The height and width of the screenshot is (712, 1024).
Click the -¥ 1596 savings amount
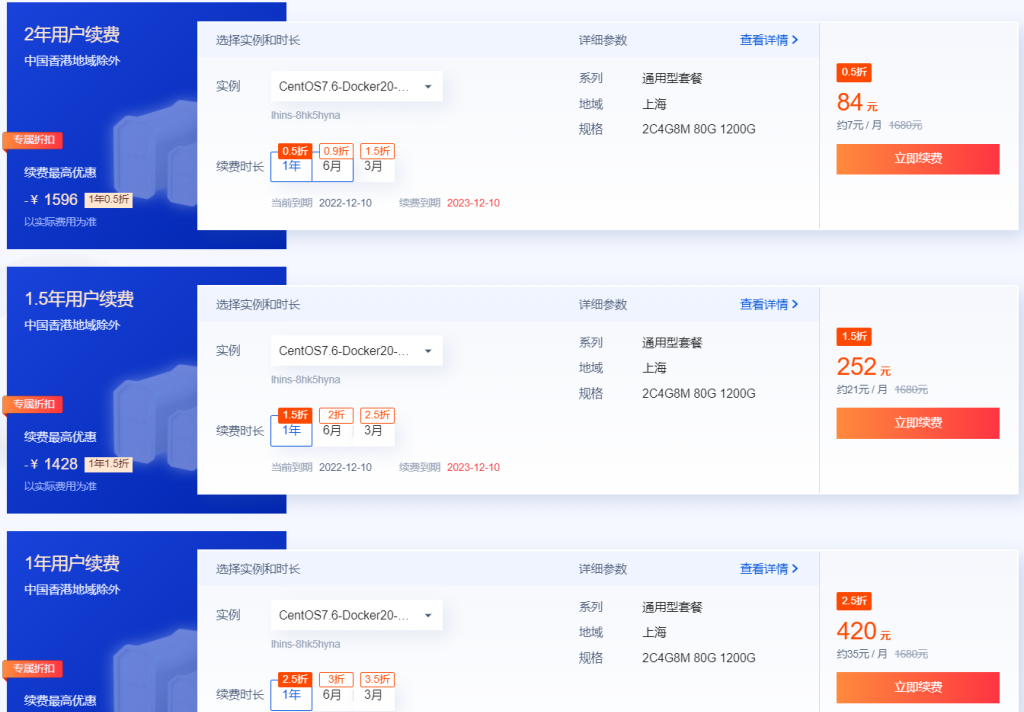[x=51, y=200]
